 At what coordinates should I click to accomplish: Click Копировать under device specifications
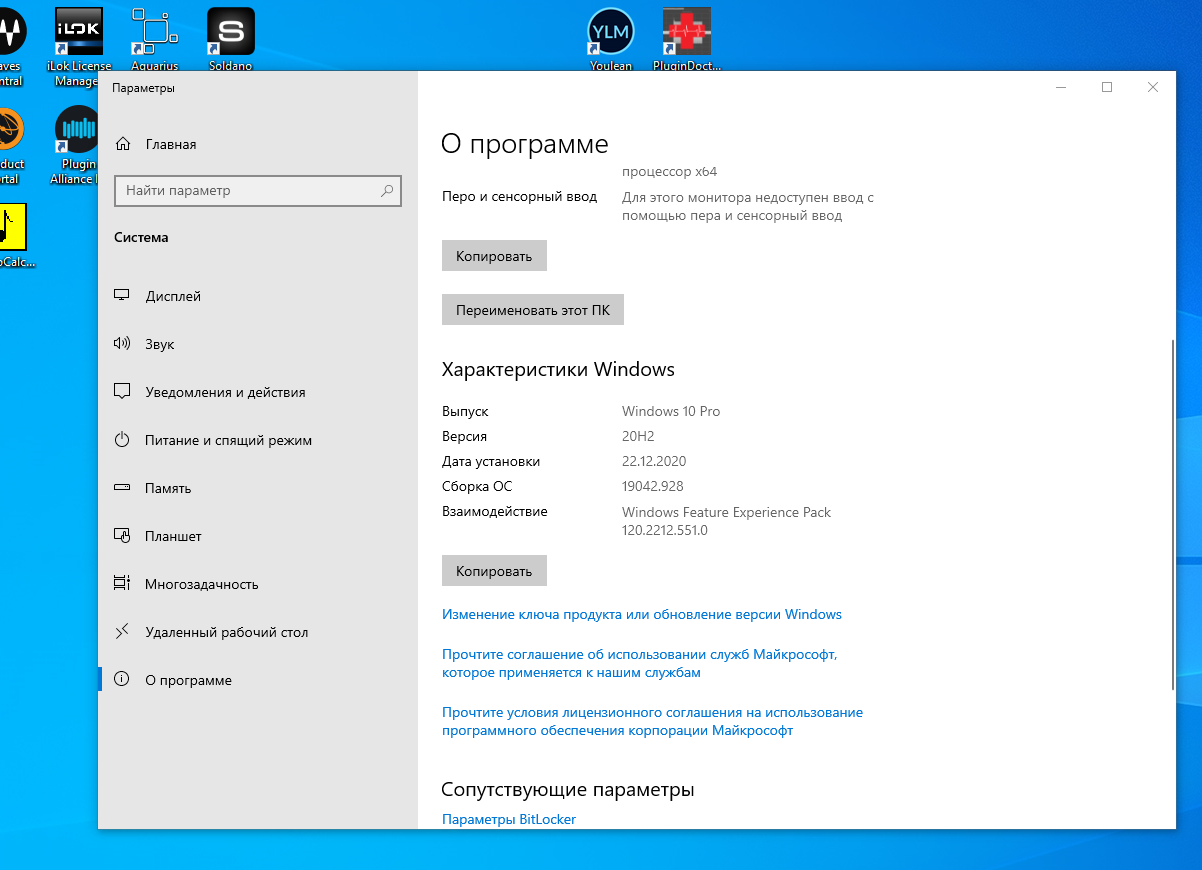(x=494, y=256)
